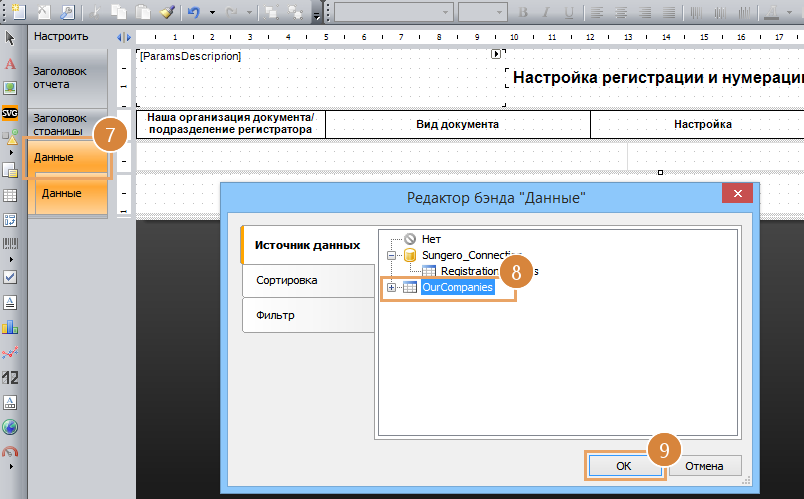Pick the barcode object tool
This screenshot has height=499, width=804.
(10, 243)
